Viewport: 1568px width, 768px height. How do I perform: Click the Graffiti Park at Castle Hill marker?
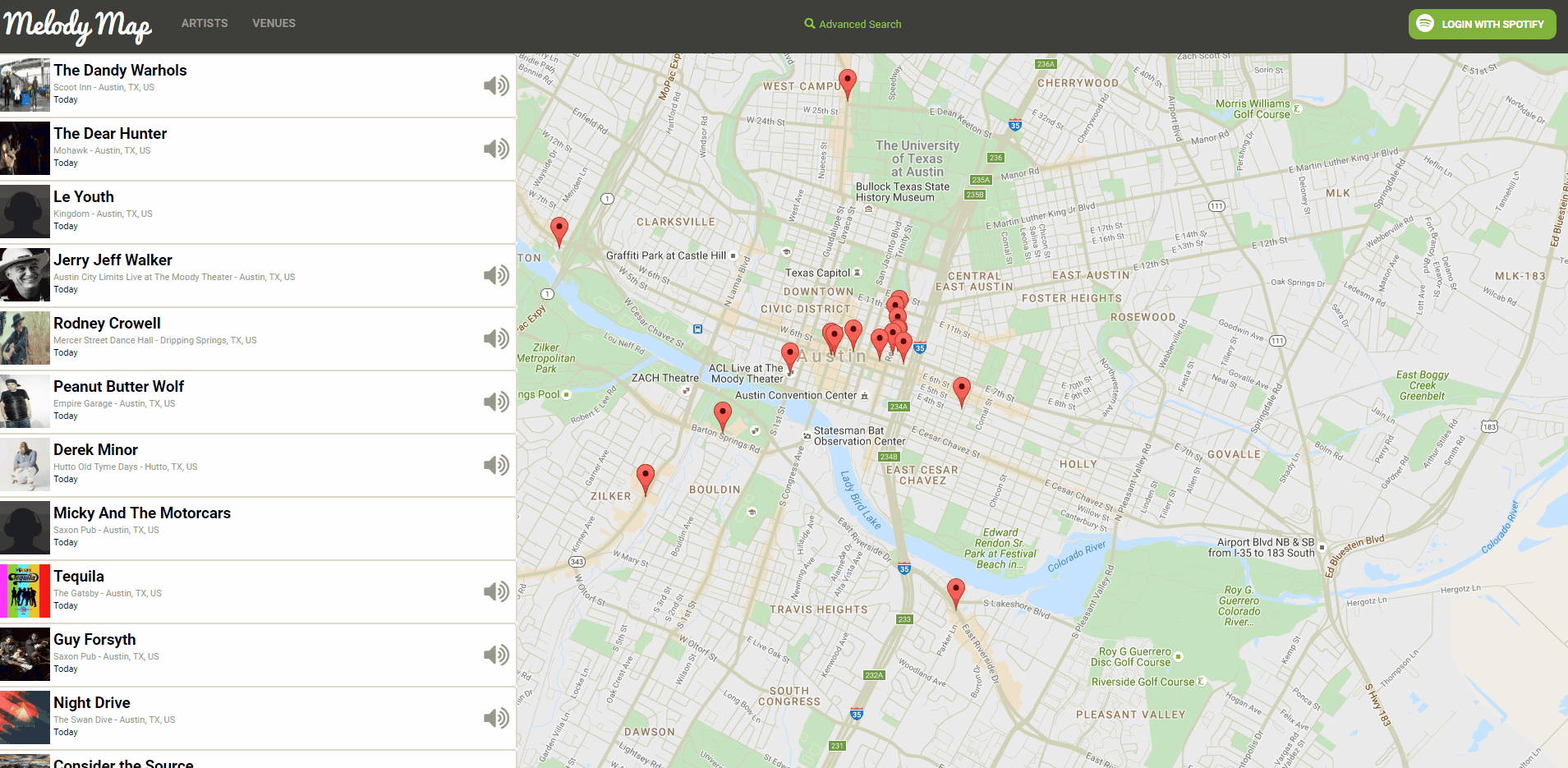[733, 255]
